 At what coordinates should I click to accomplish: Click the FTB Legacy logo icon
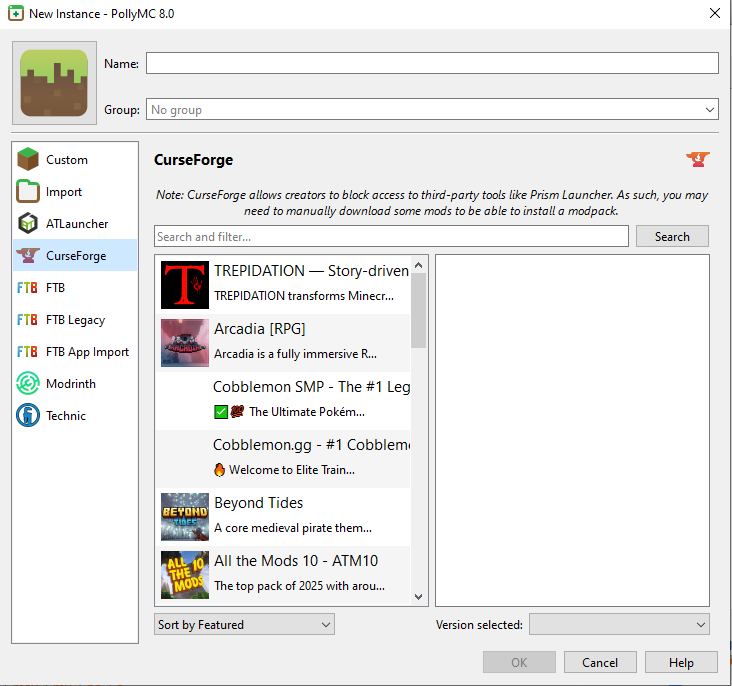point(28,319)
